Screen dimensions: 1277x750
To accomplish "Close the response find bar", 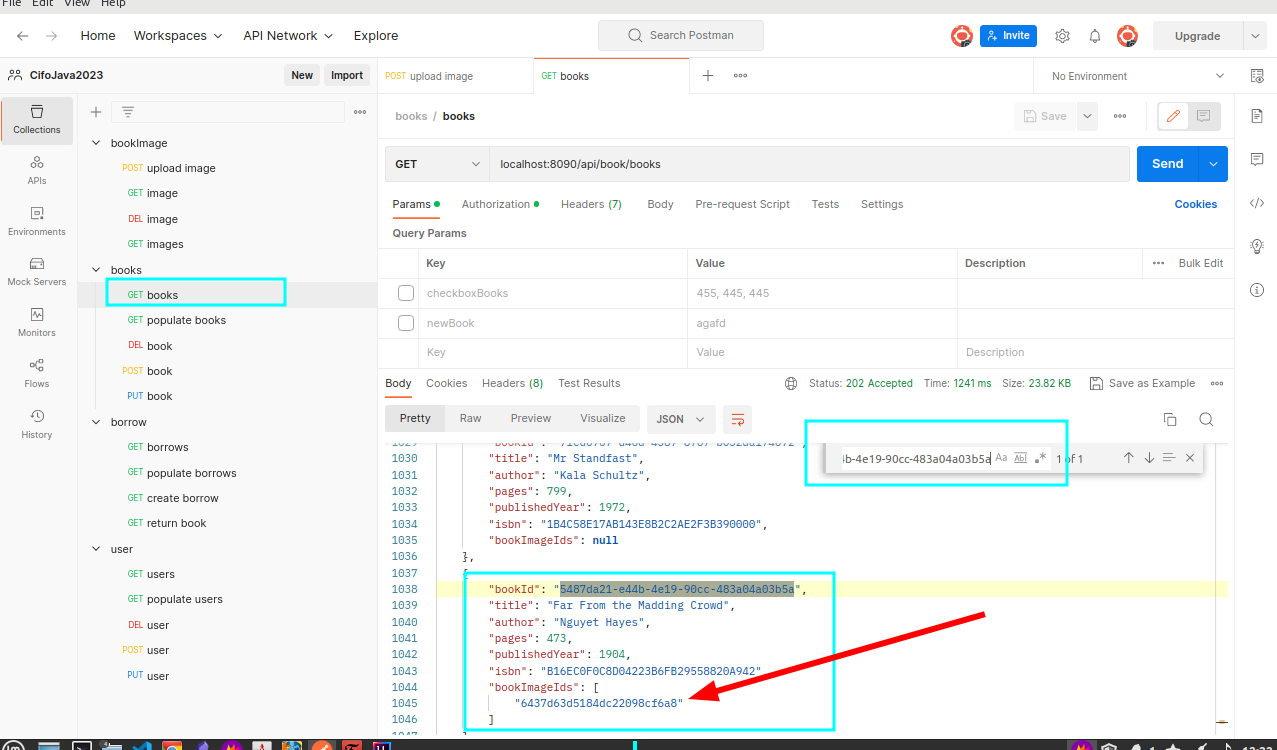I will click(x=1190, y=458).
